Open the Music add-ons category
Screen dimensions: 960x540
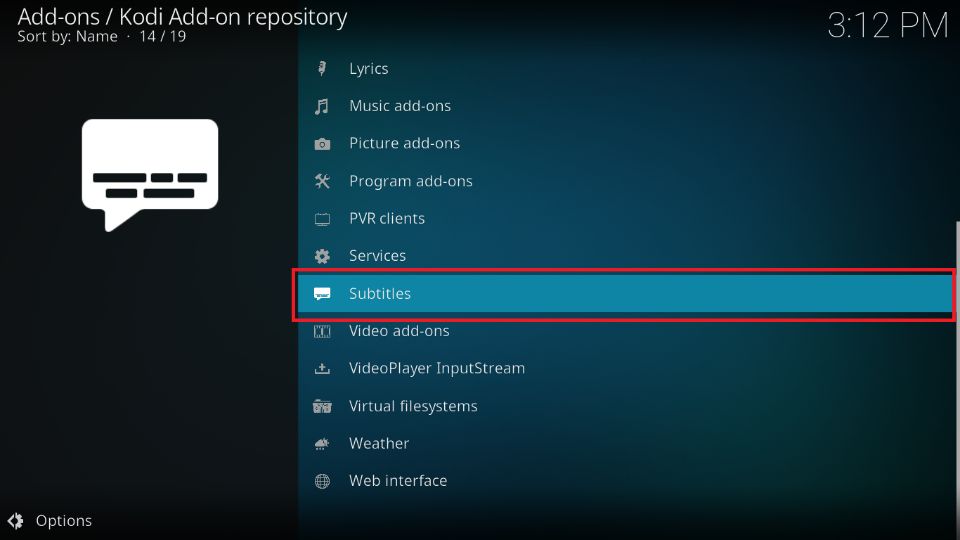pyautogui.click(x=626, y=106)
